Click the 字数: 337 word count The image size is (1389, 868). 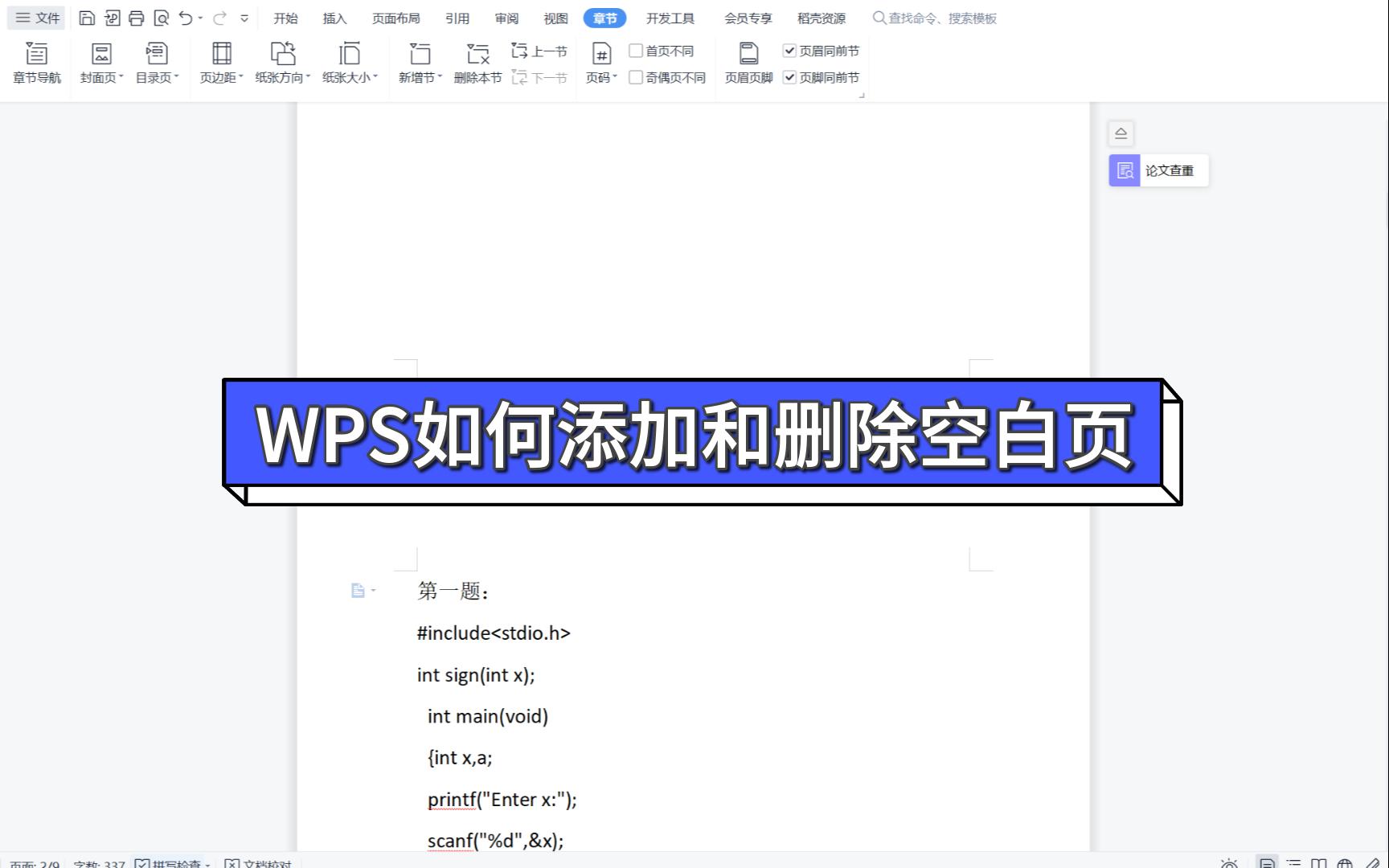(99, 863)
